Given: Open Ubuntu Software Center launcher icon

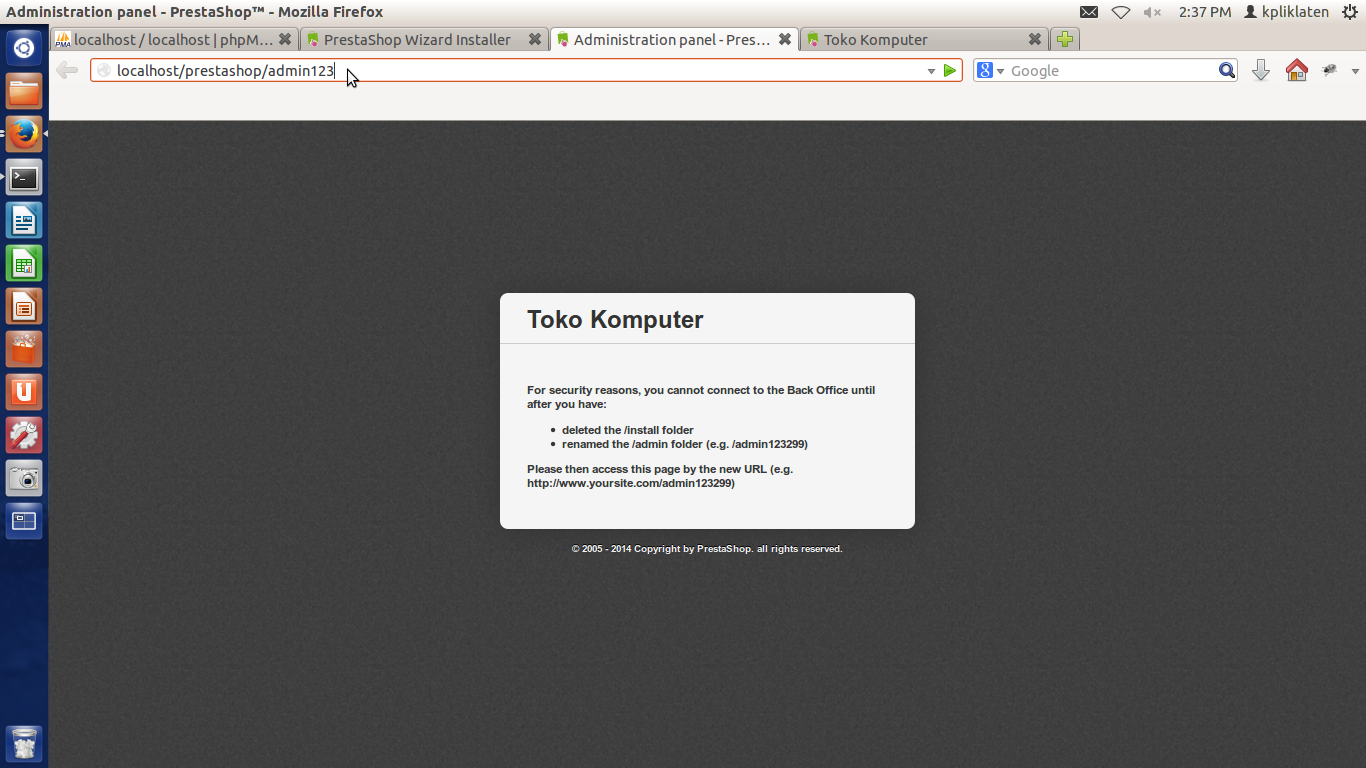Looking at the screenshot, I should 24,350.
